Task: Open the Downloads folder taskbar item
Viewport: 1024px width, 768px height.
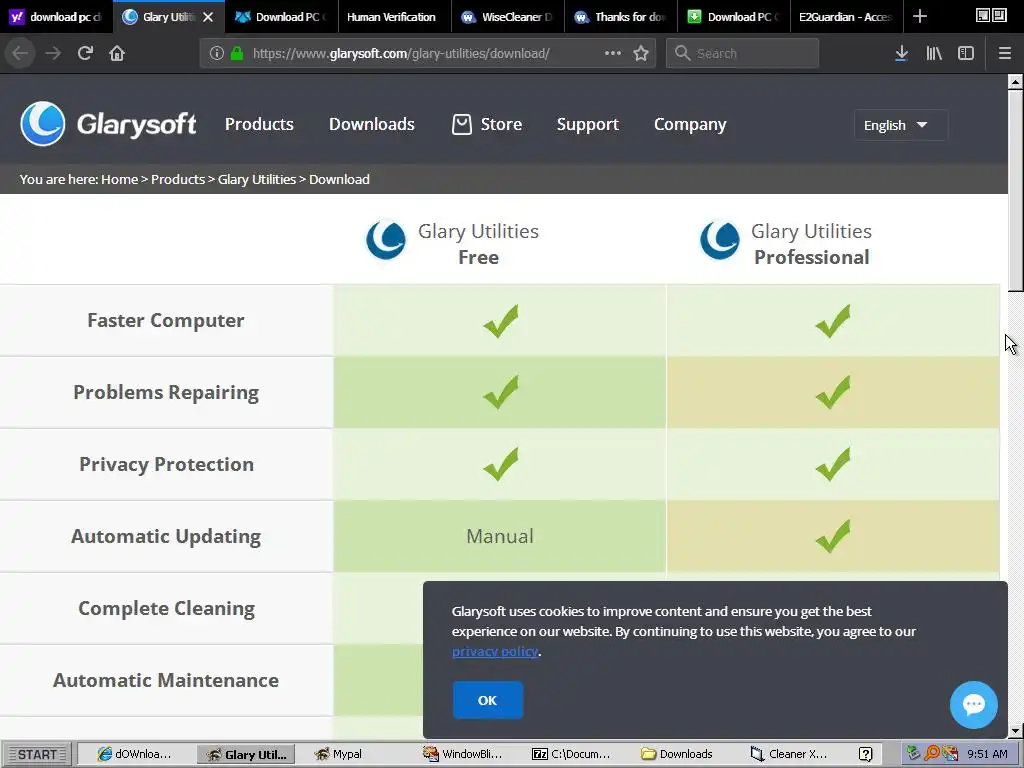Action: [x=677, y=754]
